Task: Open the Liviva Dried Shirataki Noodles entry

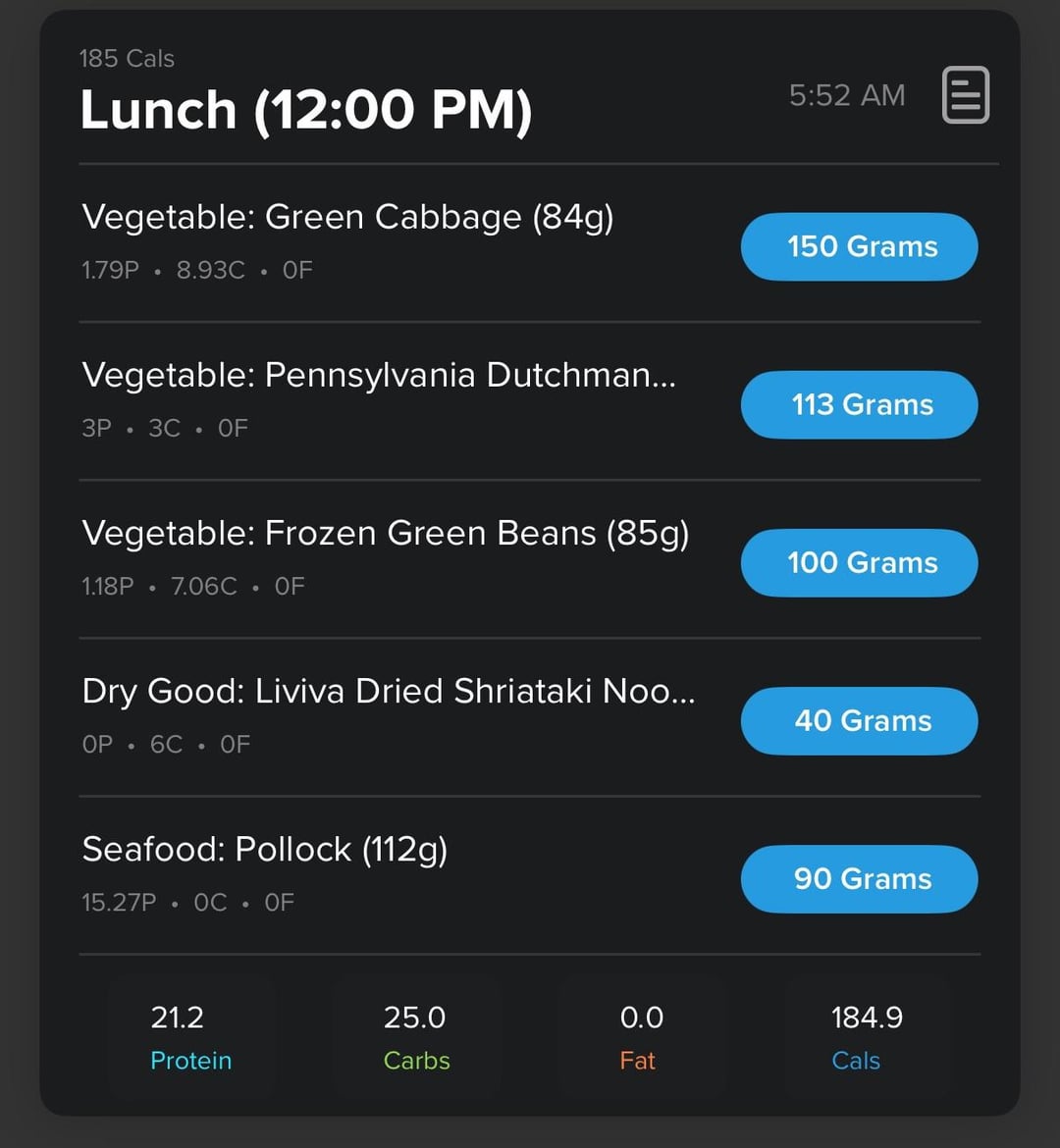Action: click(x=389, y=691)
